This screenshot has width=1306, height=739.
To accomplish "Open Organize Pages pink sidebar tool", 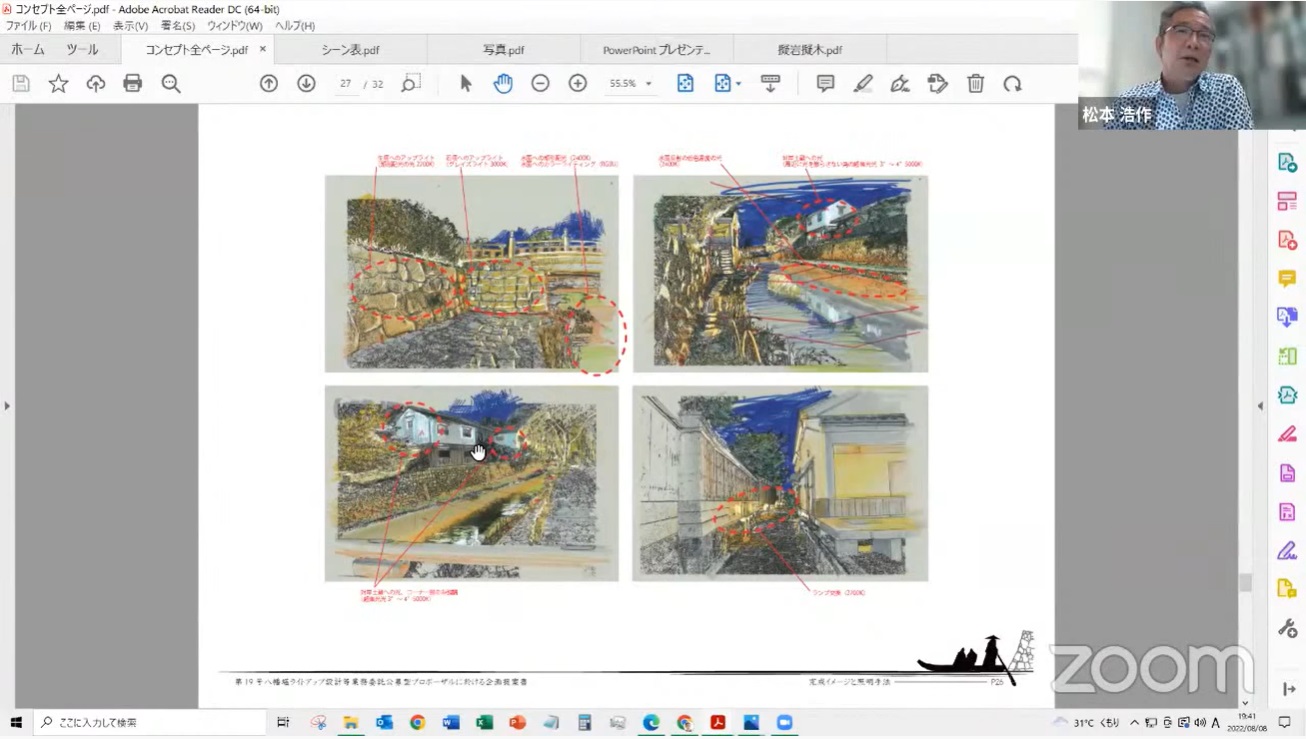I will coord(1287,201).
